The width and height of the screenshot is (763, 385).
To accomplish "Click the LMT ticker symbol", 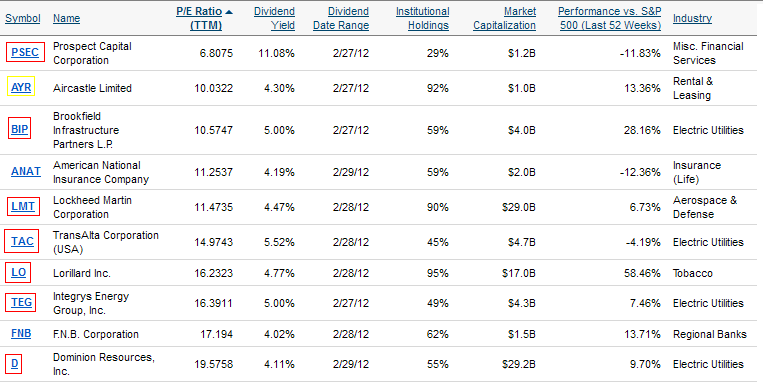I will point(23,206).
